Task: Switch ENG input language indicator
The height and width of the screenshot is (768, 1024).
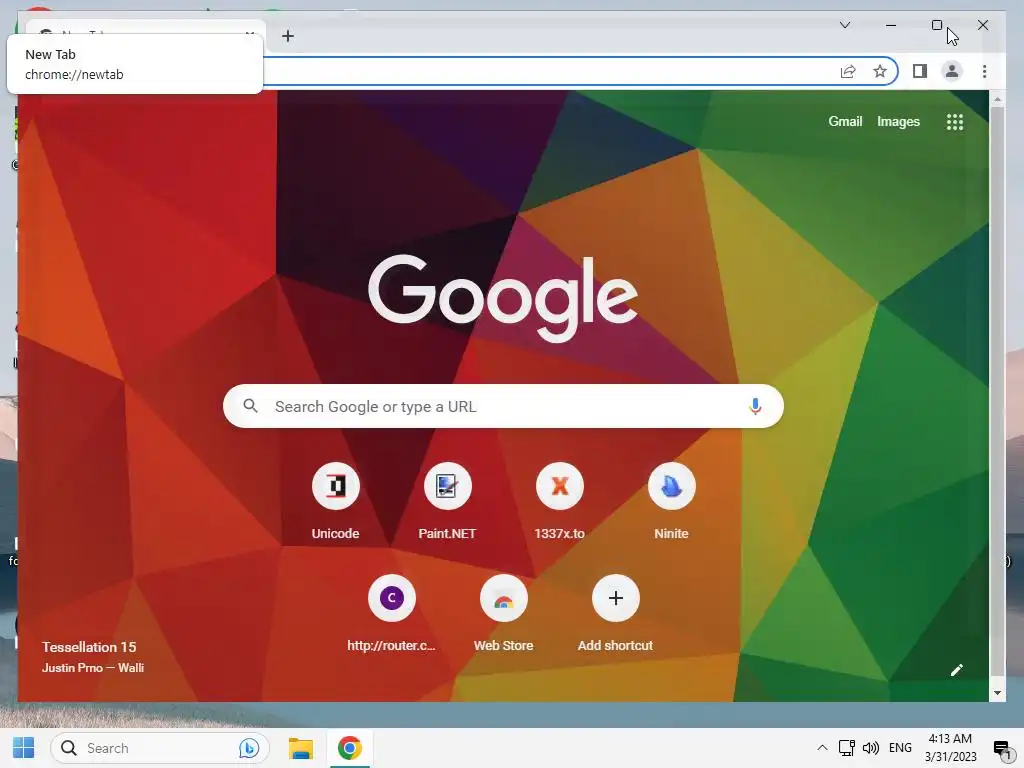Action: [x=900, y=748]
